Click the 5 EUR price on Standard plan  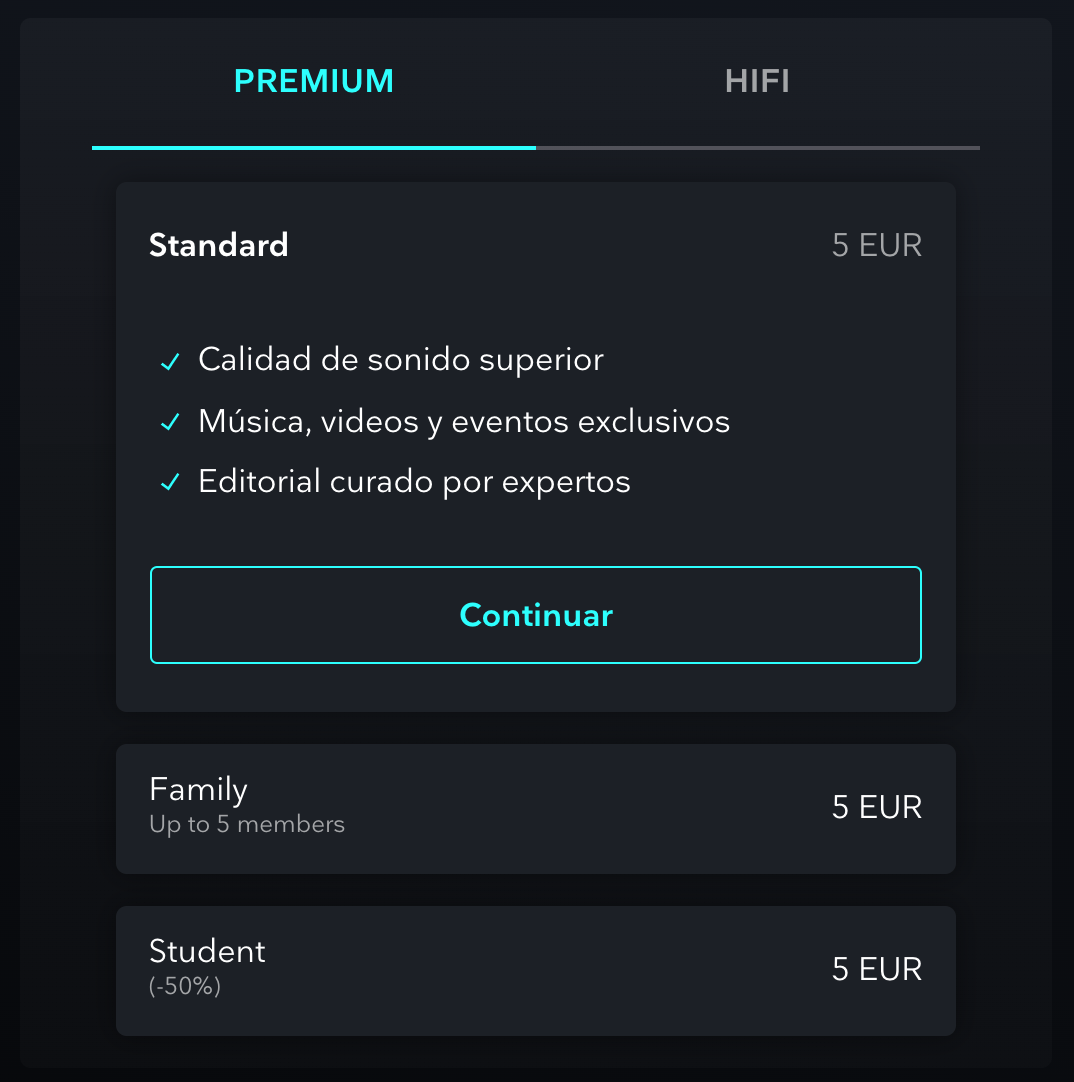point(876,245)
